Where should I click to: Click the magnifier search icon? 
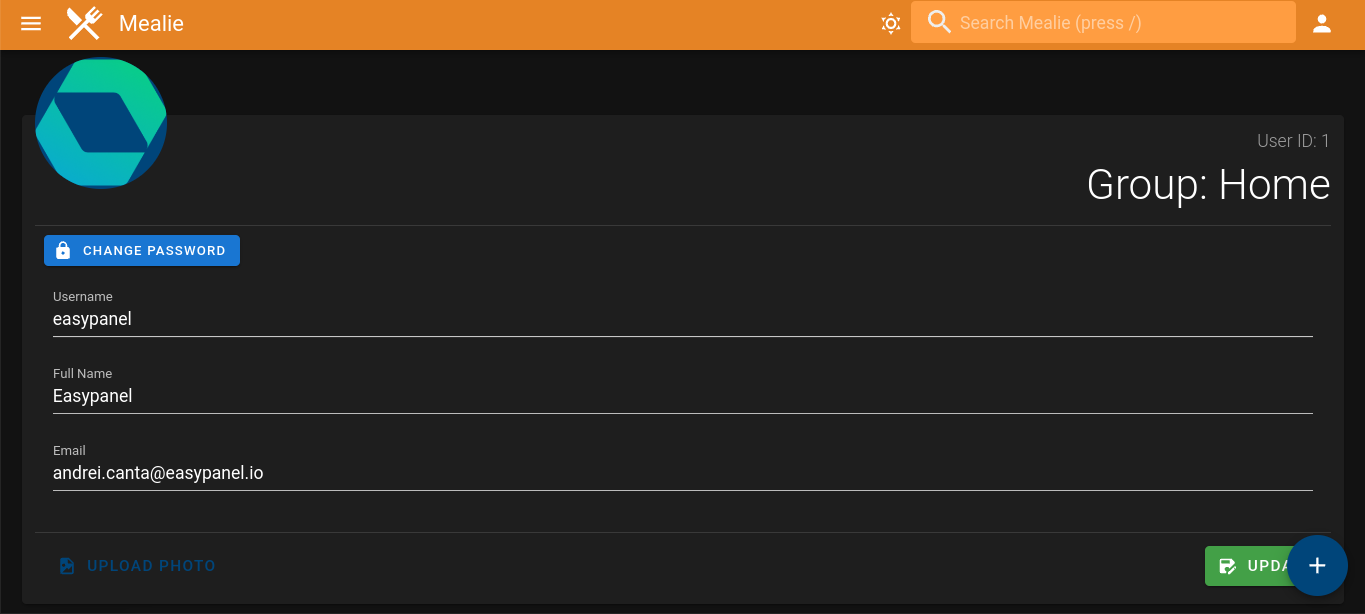[939, 22]
